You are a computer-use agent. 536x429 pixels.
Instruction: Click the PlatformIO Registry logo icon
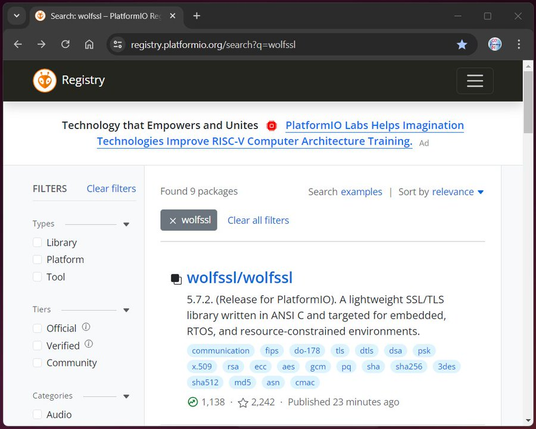point(45,81)
